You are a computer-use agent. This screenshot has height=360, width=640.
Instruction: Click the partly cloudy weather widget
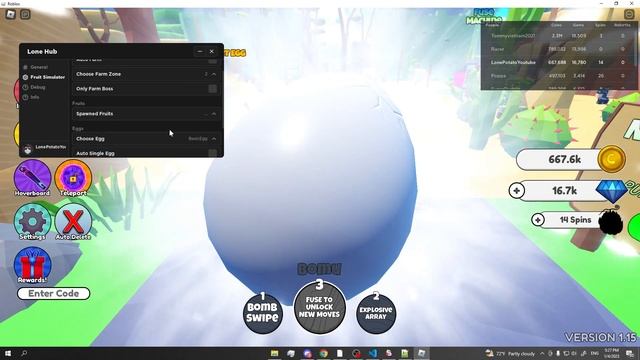point(511,353)
